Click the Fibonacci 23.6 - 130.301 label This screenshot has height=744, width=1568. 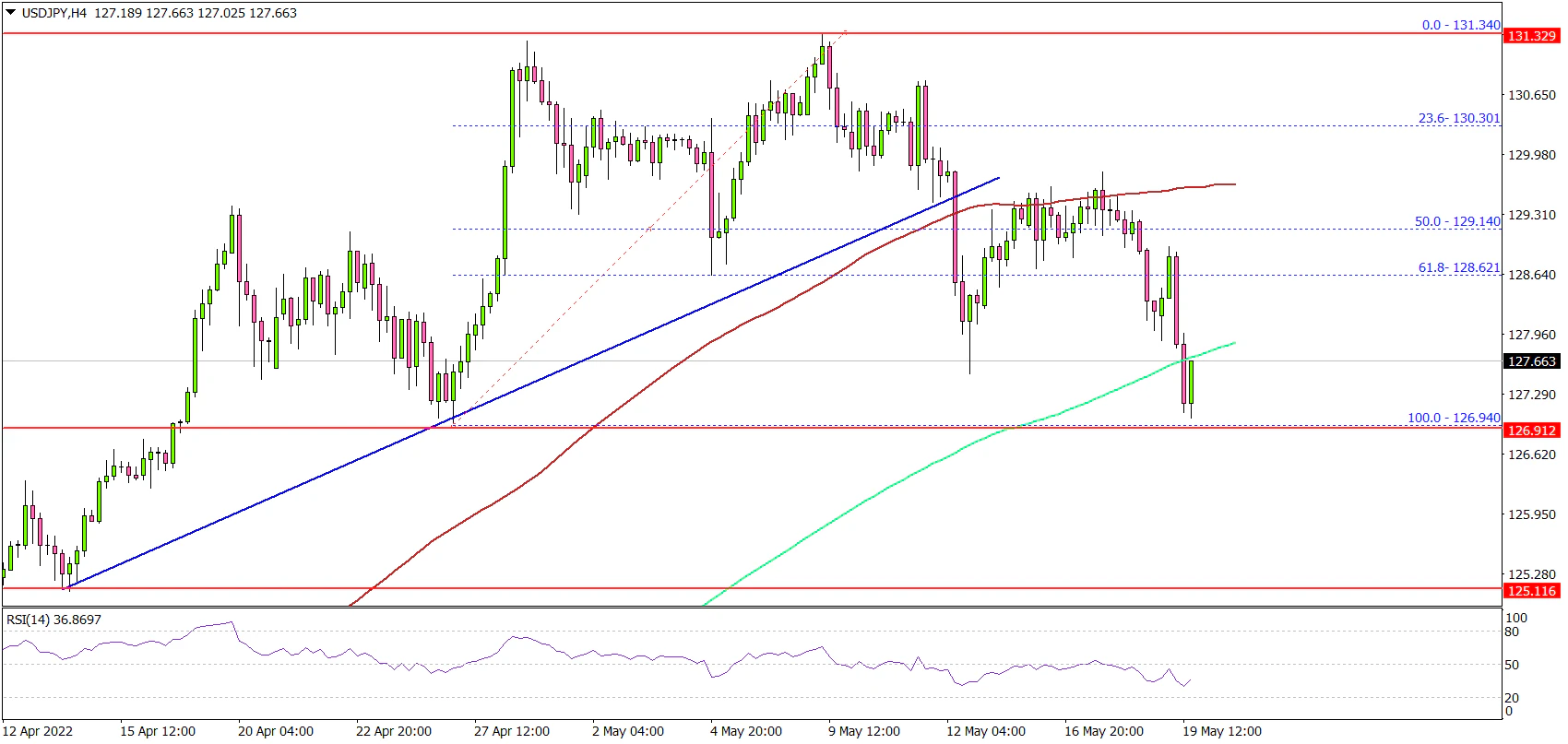pos(1458,118)
